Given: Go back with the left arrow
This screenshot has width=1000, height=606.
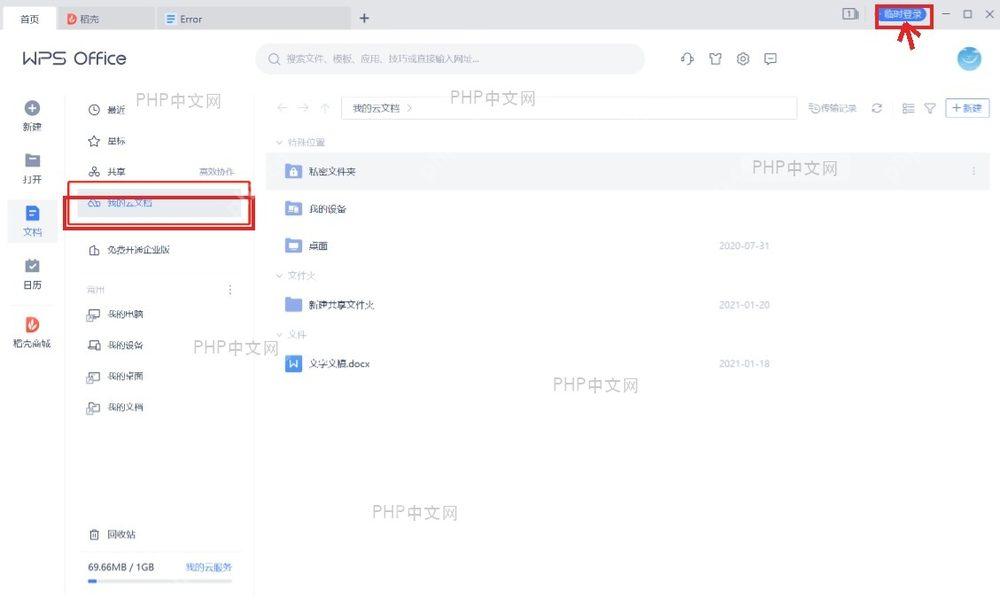Looking at the screenshot, I should 283,108.
